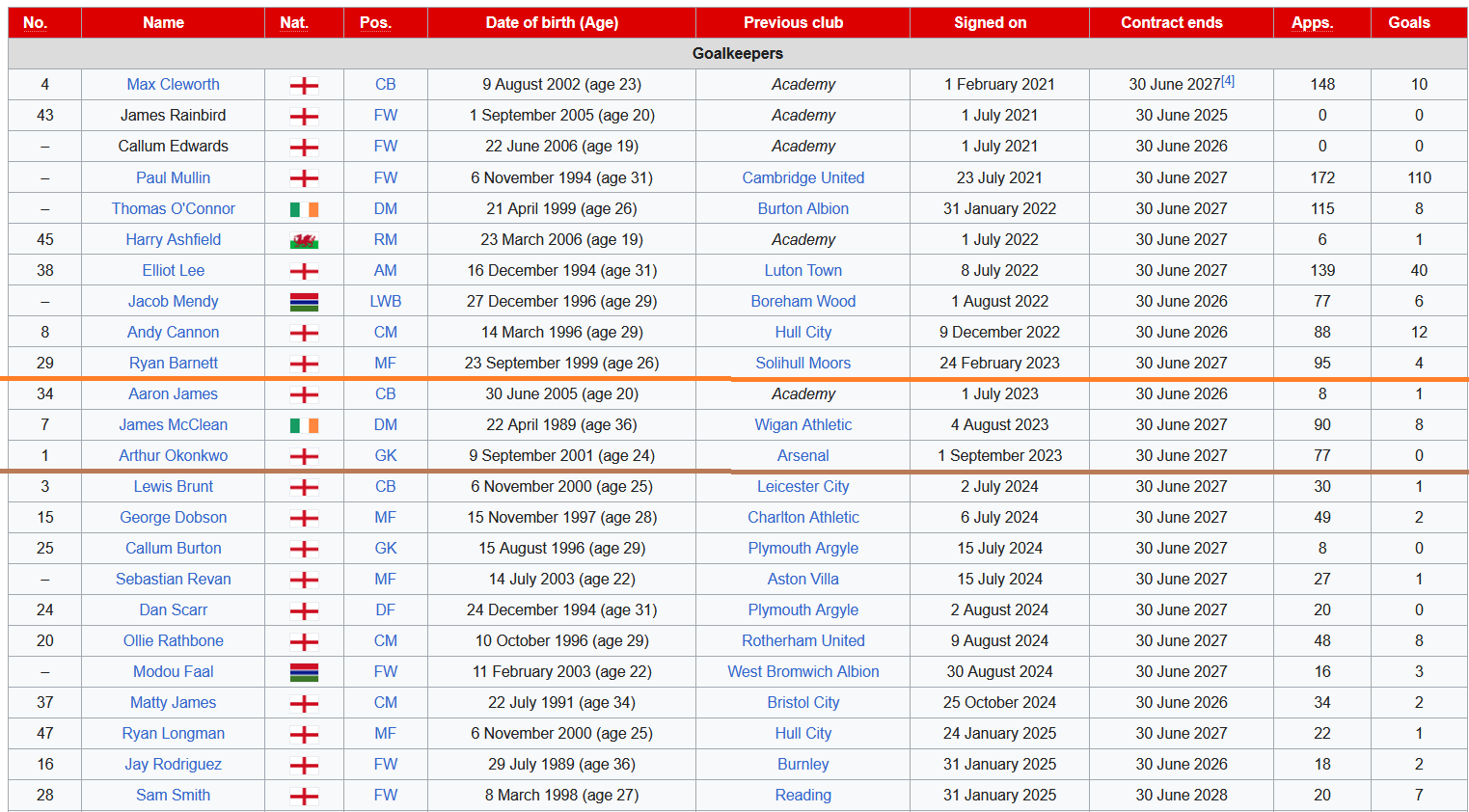The image size is (1469, 812).
Task: Click the England flag in Andy Cannon's row
Action: pos(304,333)
